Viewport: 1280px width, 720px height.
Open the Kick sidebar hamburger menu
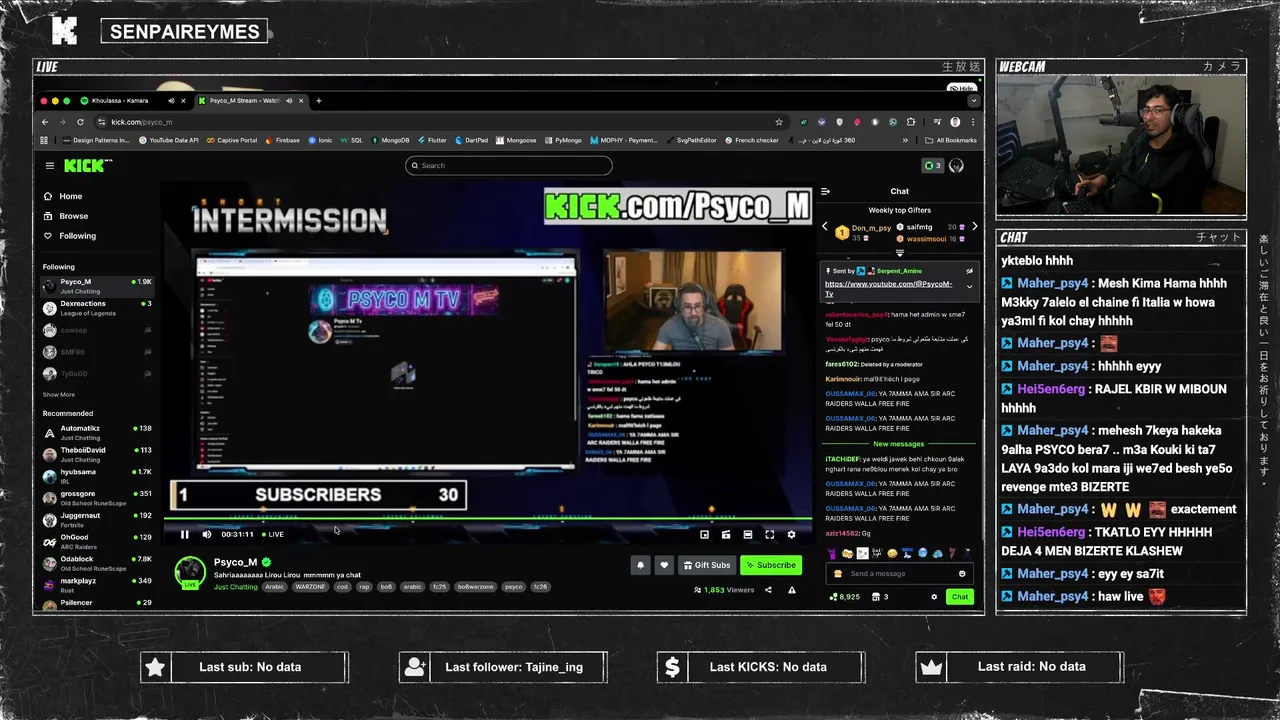click(49, 165)
